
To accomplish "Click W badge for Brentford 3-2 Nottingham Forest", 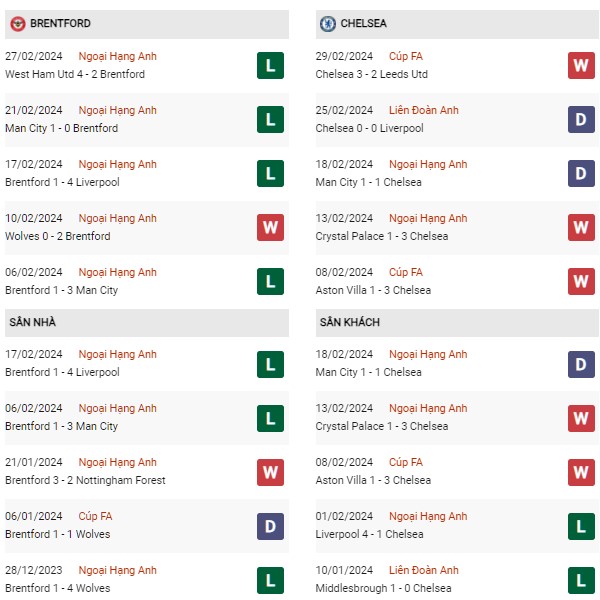I will coord(270,472).
